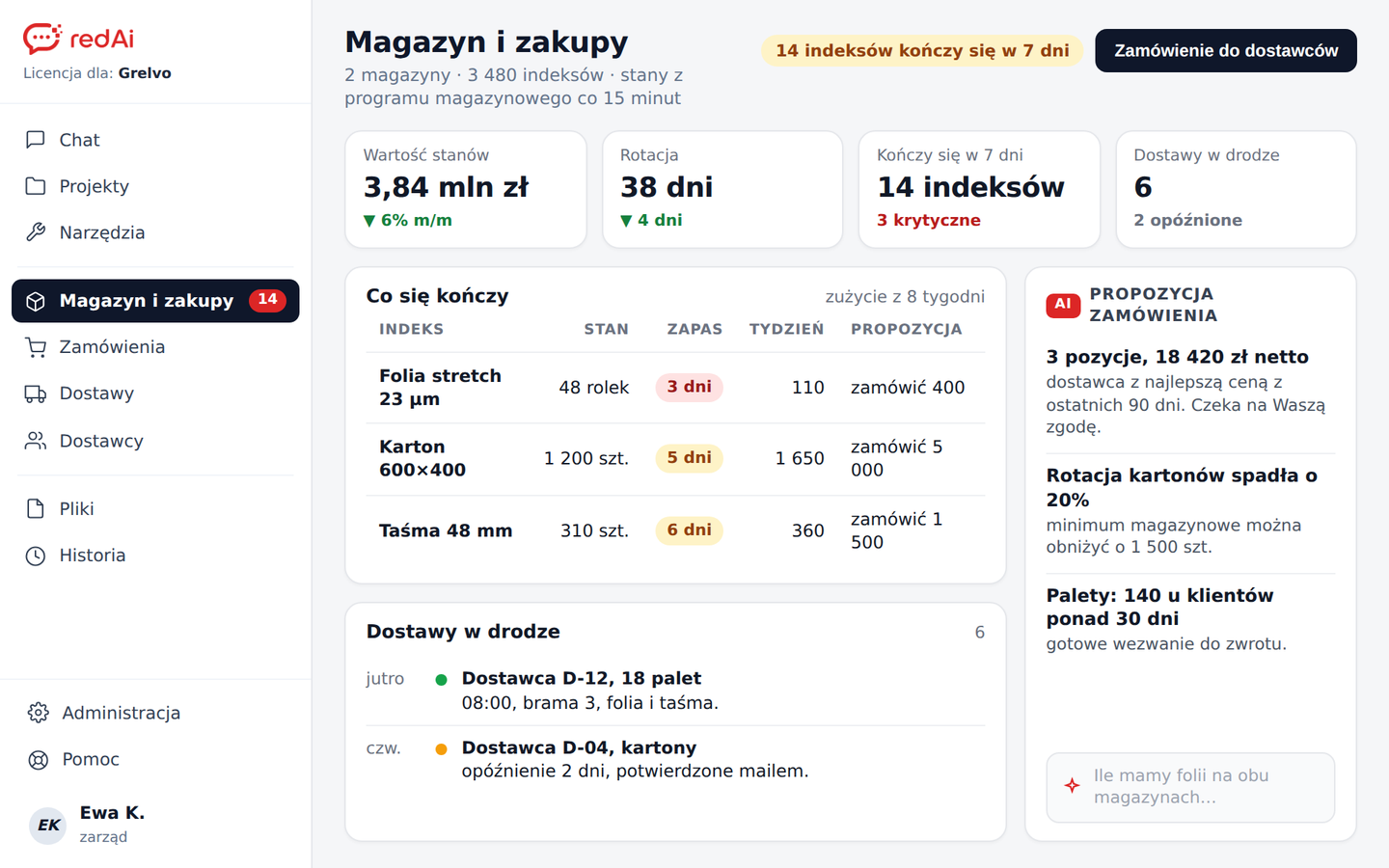
Task: Open Chat via its speech bubble icon
Action: 36,140
